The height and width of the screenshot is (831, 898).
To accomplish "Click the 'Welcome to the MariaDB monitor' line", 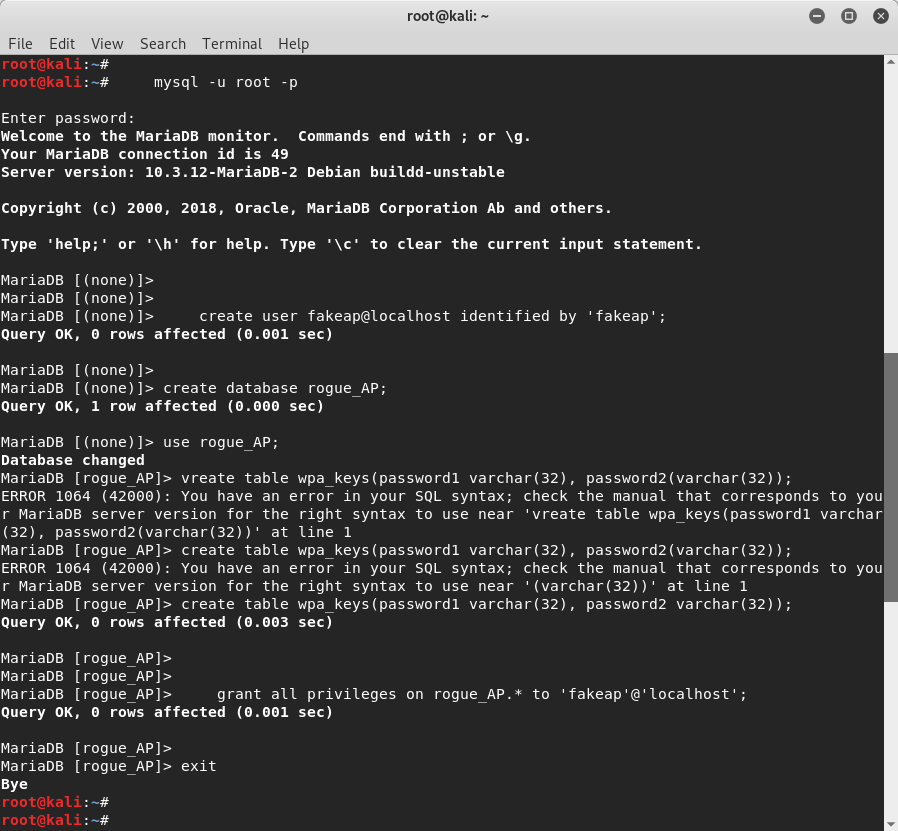I will [x=266, y=136].
